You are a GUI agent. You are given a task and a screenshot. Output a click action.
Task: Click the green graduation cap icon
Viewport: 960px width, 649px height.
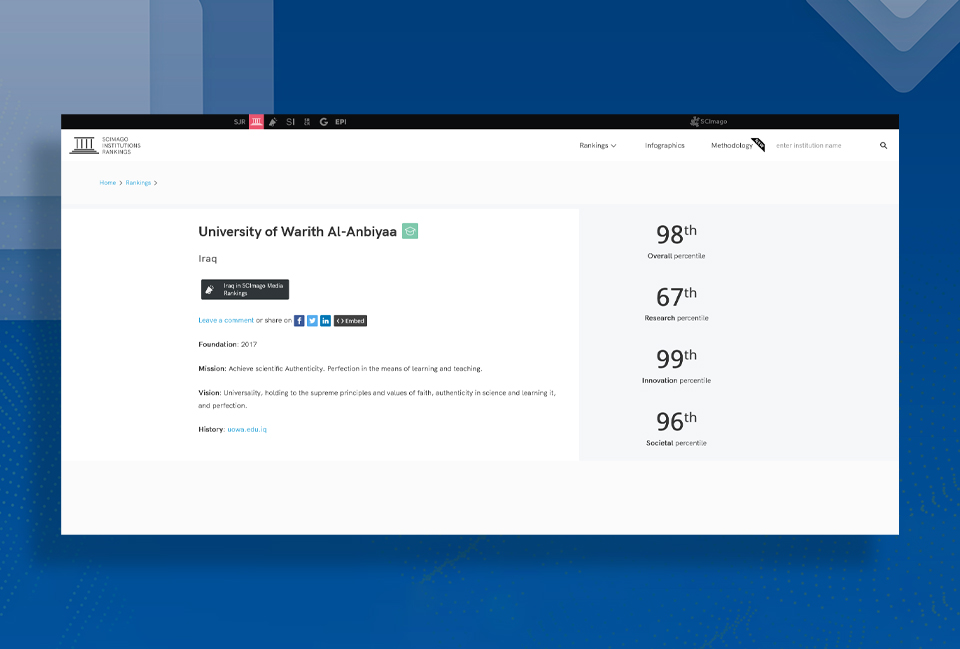click(x=410, y=231)
